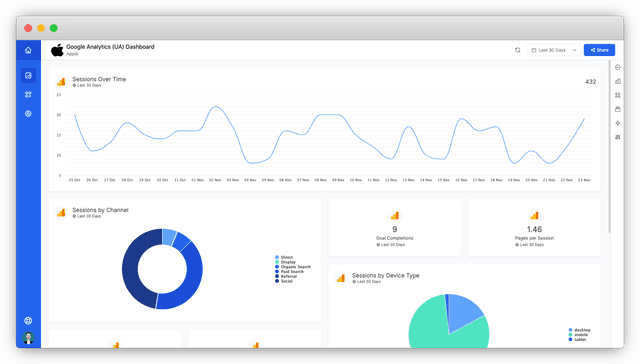Select the dashboard report icon in sidebar

(x=28, y=75)
